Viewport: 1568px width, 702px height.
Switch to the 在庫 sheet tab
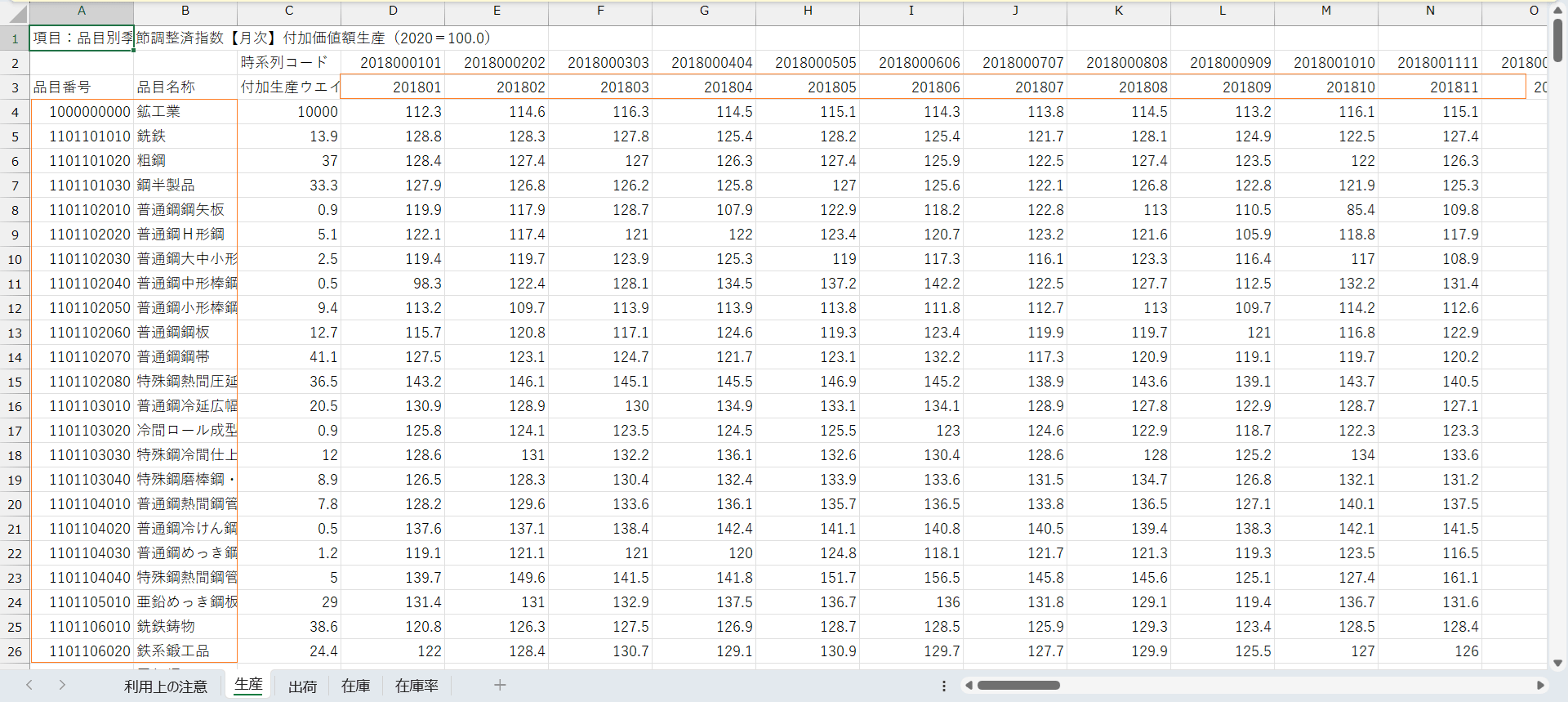tap(355, 686)
